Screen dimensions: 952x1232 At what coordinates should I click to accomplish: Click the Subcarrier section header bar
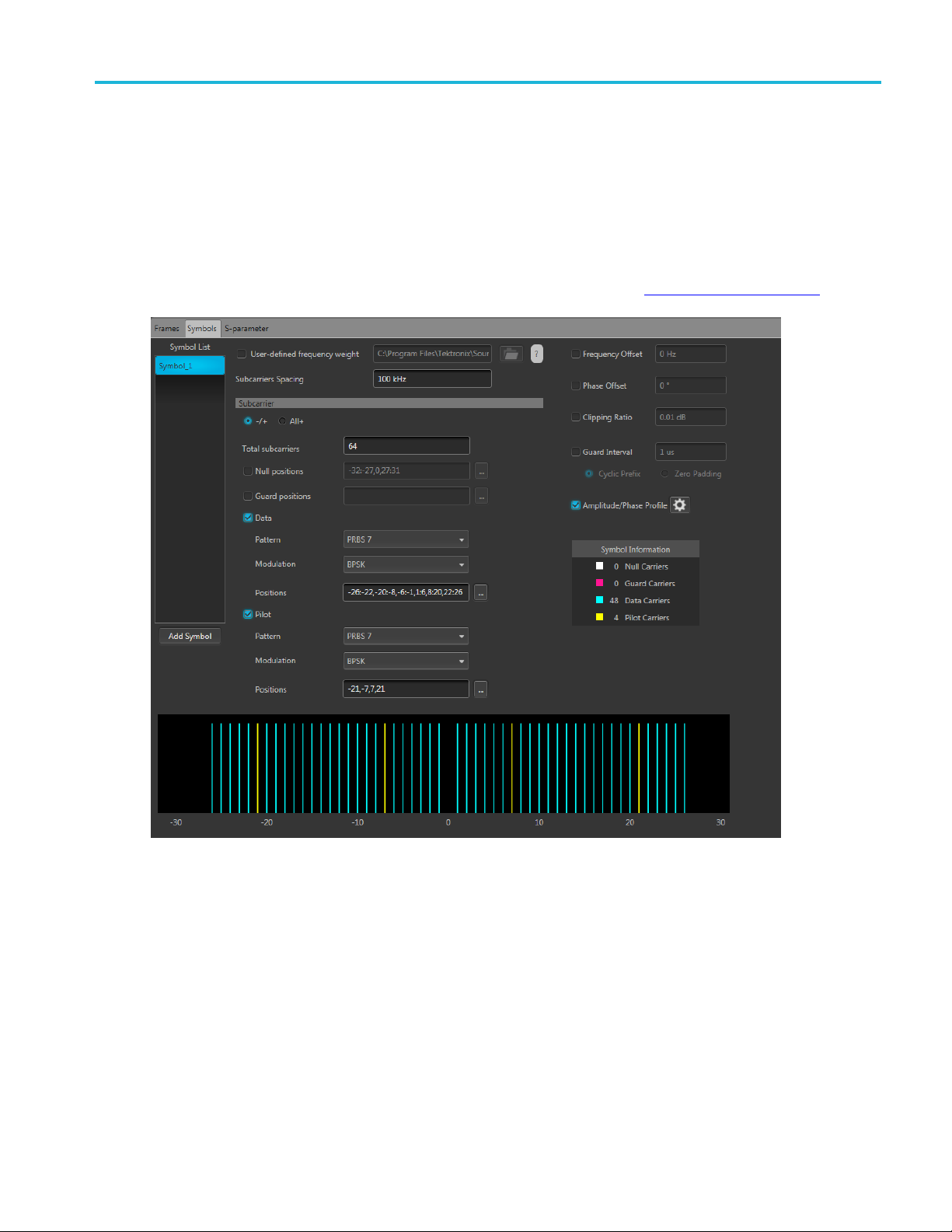coord(389,403)
